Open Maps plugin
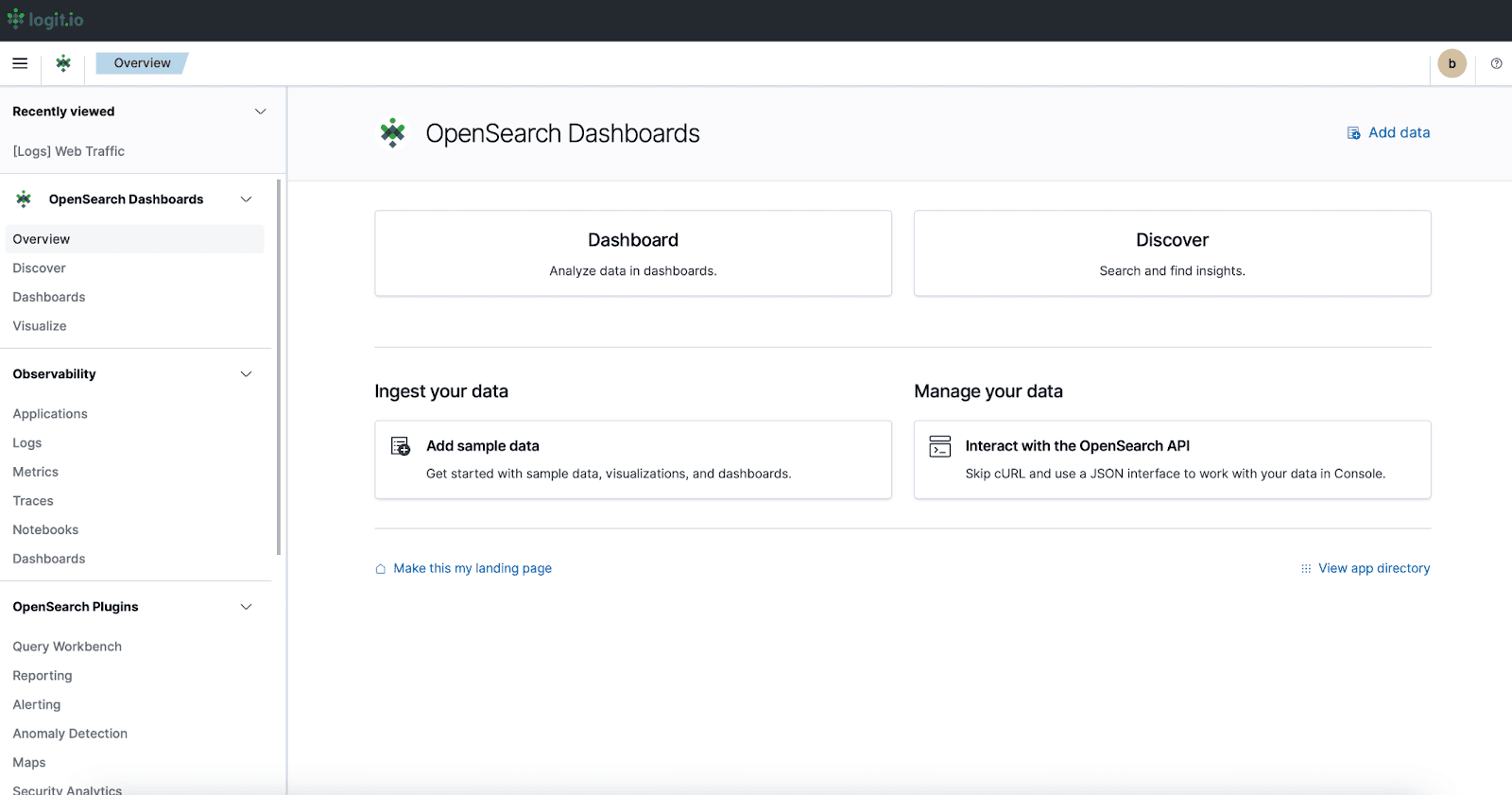 (x=29, y=763)
